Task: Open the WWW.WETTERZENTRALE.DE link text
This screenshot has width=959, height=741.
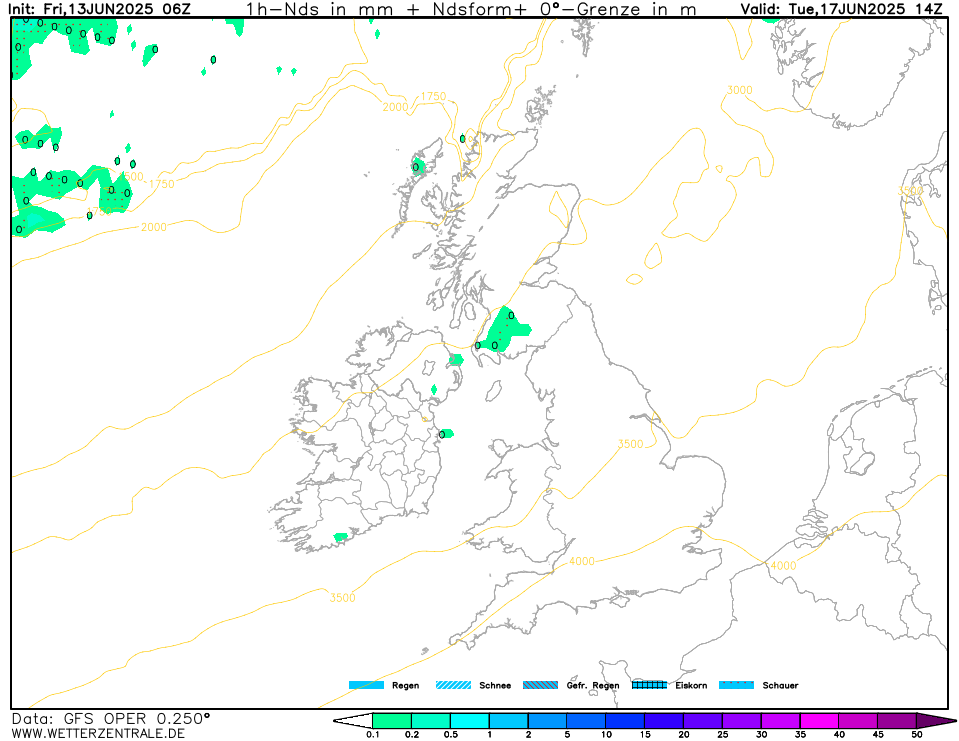Action: coord(98,734)
